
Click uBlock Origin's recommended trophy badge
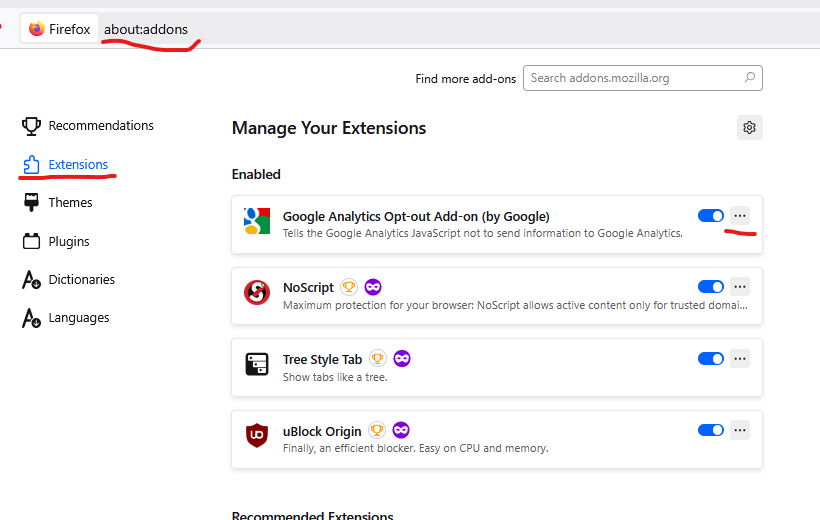click(x=377, y=430)
